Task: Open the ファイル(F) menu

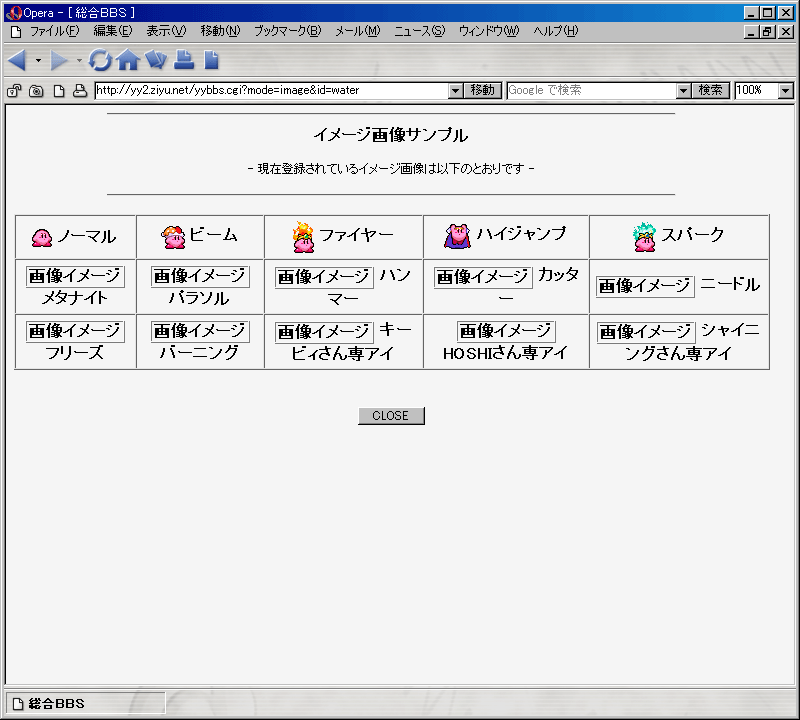Action: tap(55, 31)
